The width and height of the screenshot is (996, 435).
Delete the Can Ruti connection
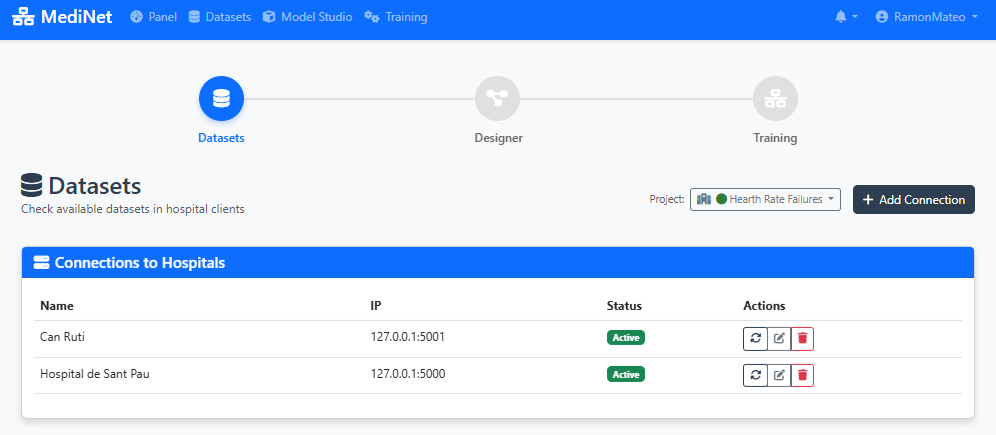pos(802,338)
